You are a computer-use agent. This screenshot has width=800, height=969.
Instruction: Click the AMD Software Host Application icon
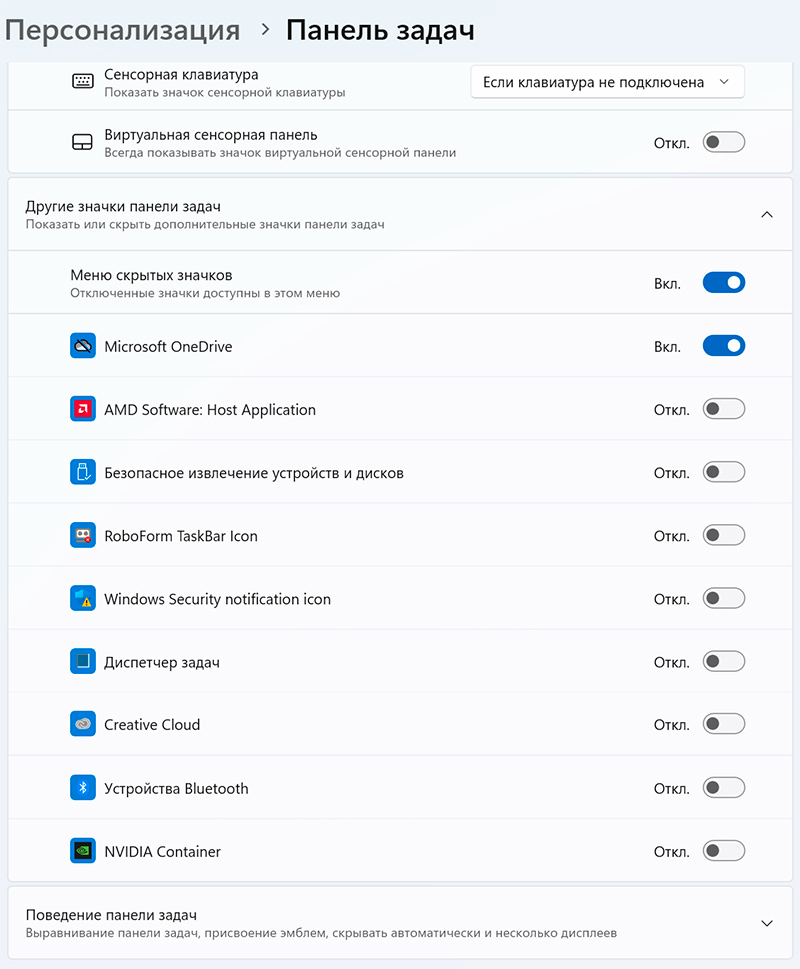(x=82, y=409)
